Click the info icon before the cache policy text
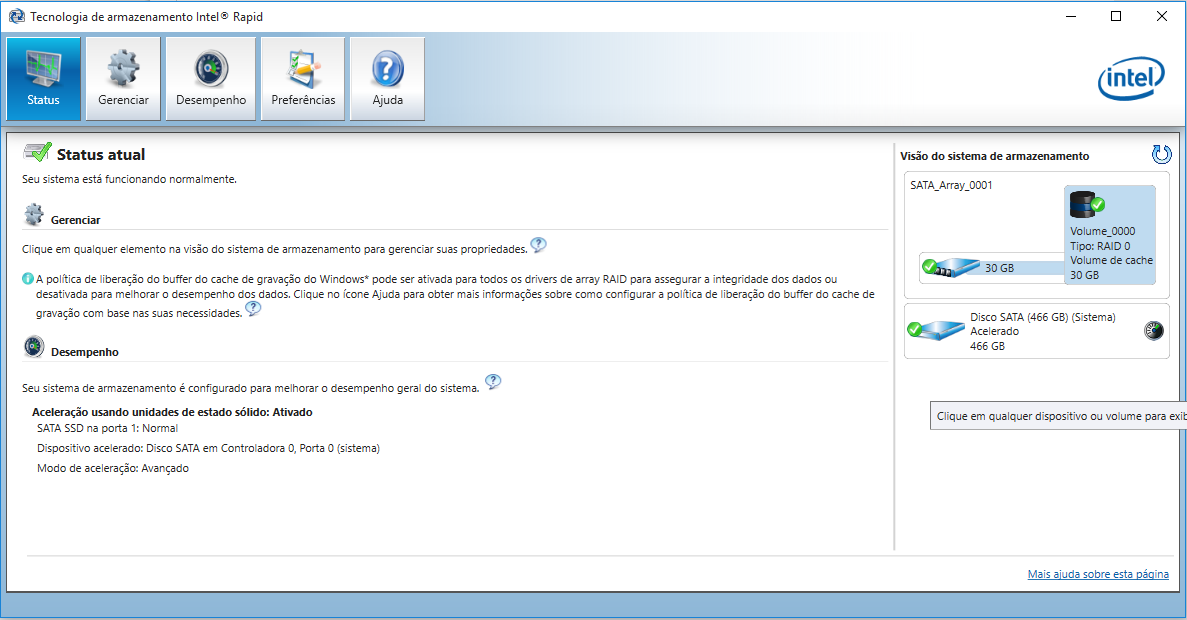 click(x=28, y=279)
